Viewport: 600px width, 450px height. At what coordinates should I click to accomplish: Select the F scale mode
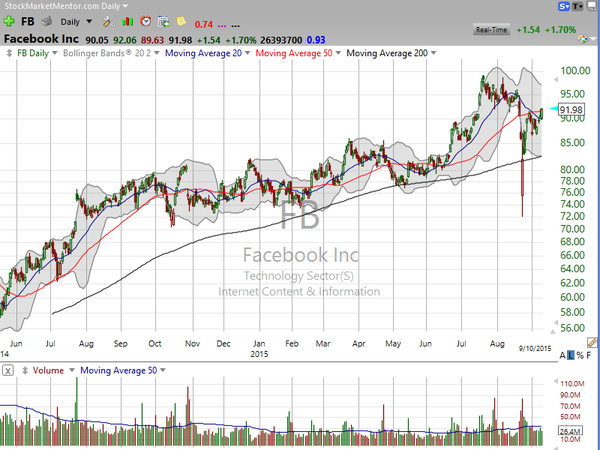click(589, 355)
